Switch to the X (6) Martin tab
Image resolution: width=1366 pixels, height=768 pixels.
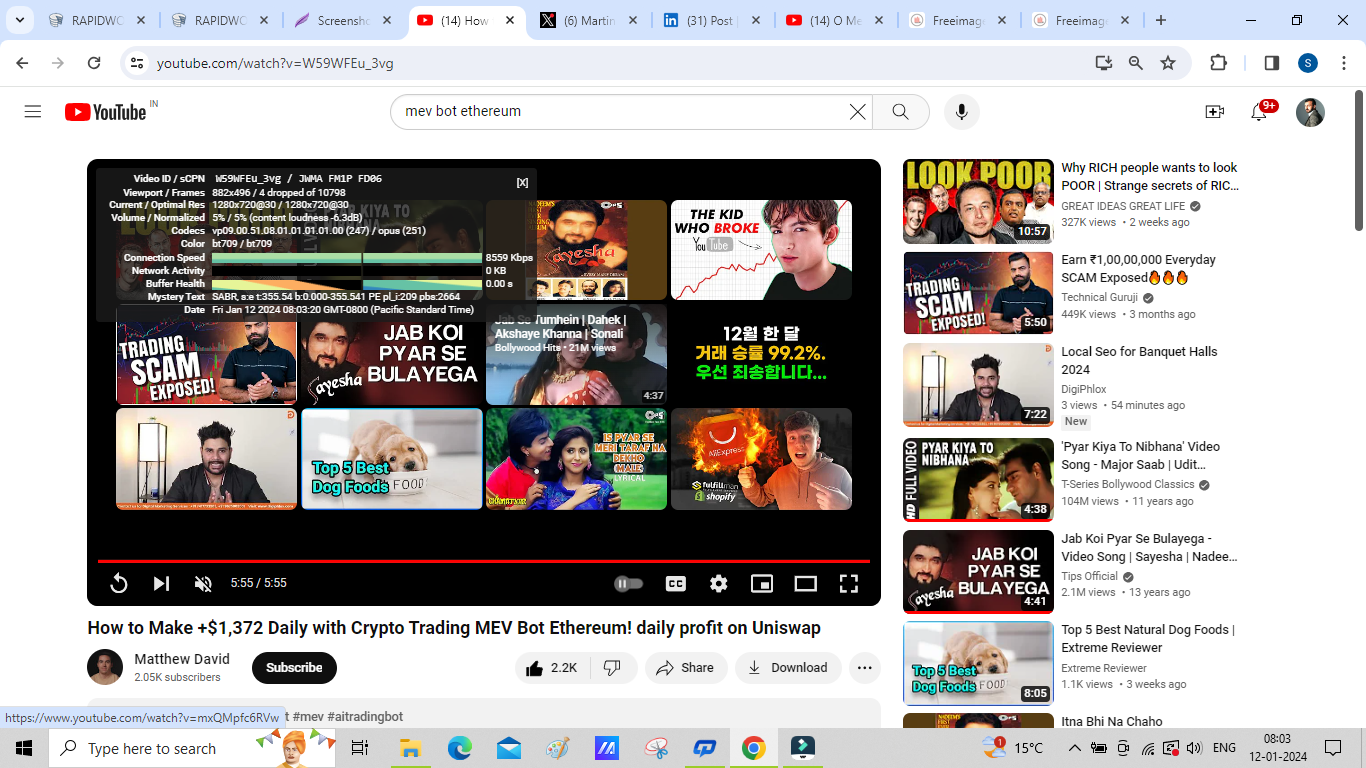pos(589,20)
